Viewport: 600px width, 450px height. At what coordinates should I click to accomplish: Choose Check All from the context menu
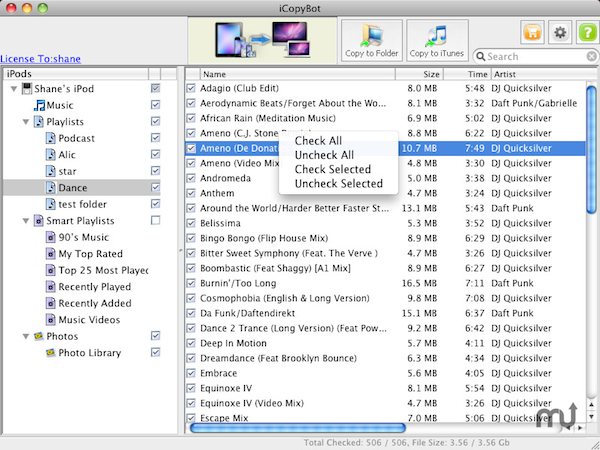pos(339,141)
